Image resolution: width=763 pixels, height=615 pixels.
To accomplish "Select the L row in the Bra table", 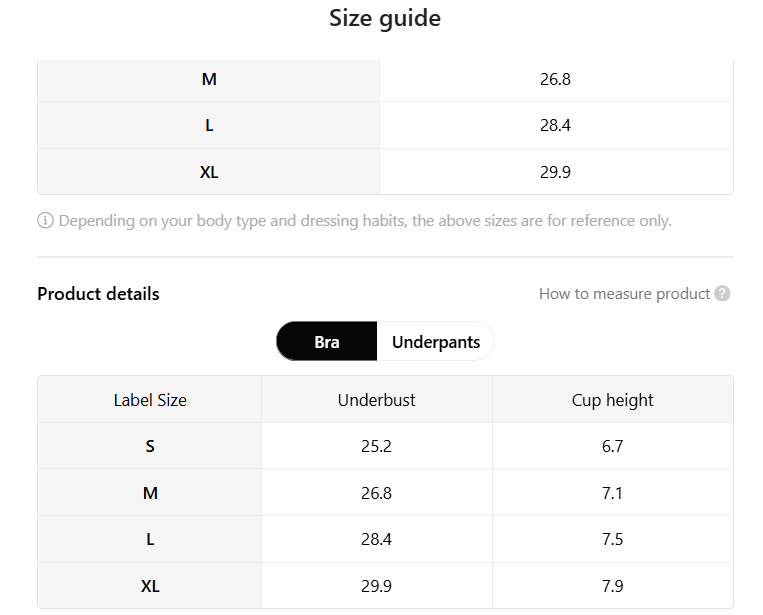I will point(385,539).
